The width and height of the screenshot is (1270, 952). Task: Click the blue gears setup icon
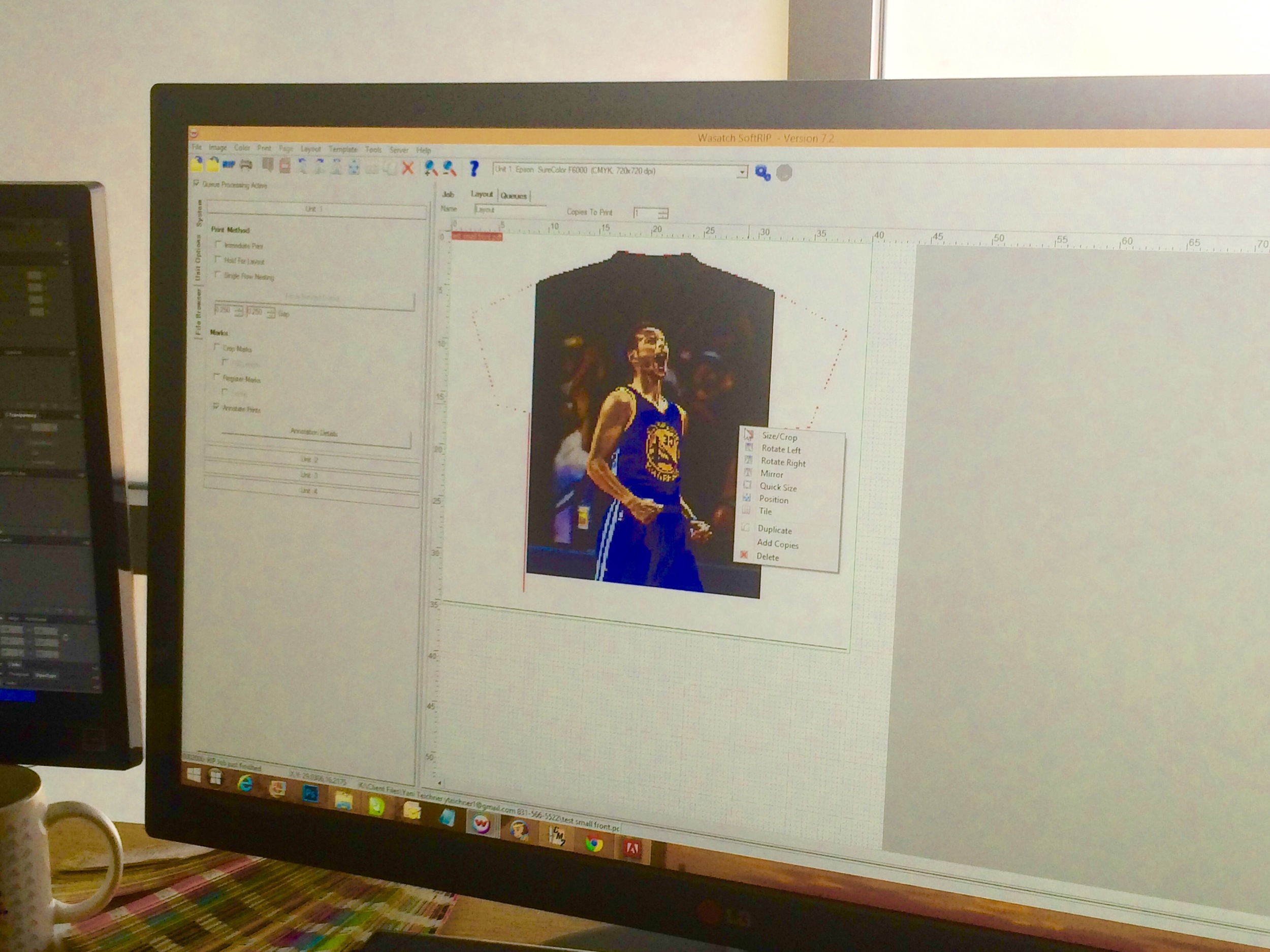(763, 173)
